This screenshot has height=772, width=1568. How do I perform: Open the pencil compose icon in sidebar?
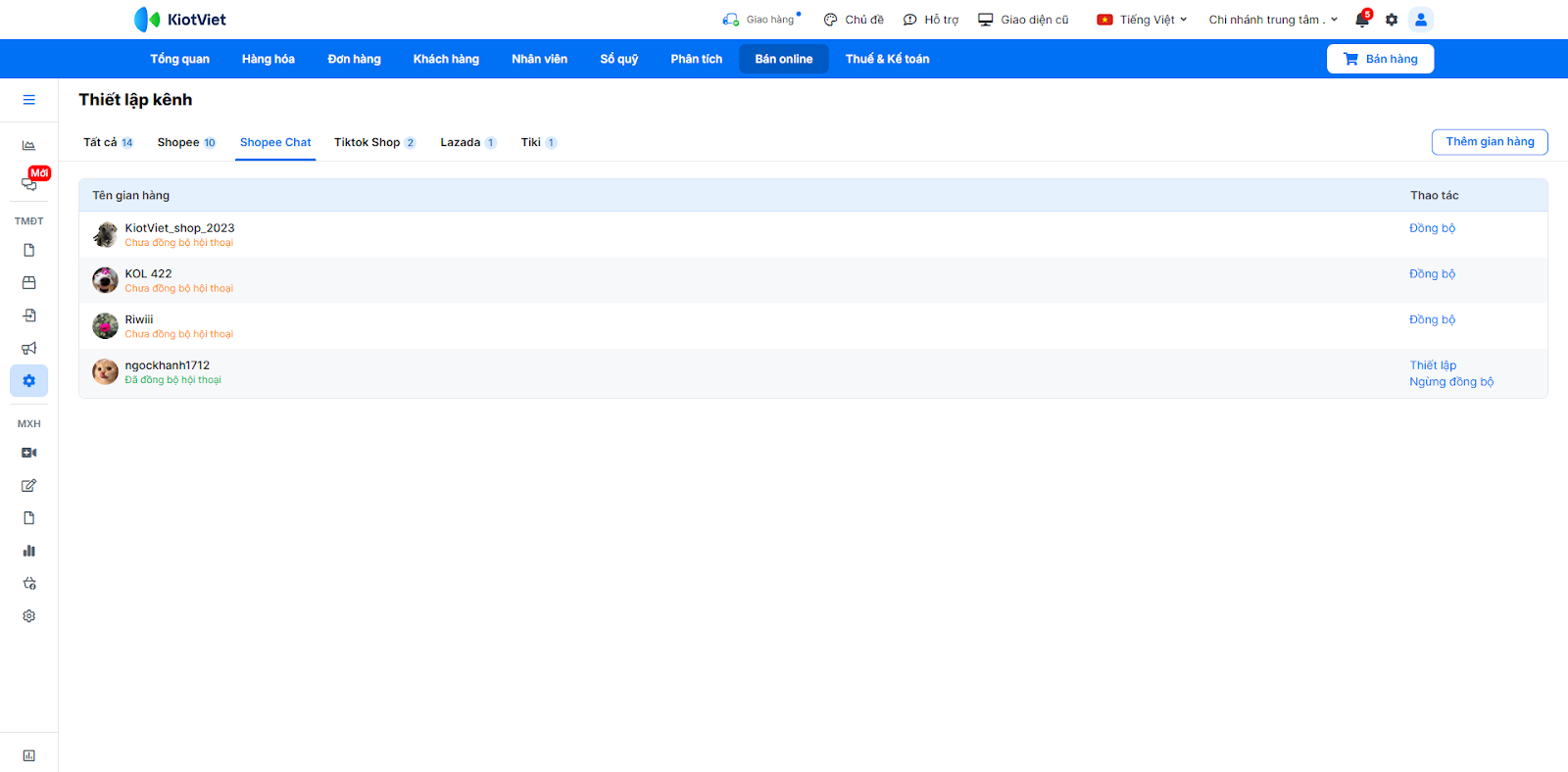pyautogui.click(x=29, y=486)
